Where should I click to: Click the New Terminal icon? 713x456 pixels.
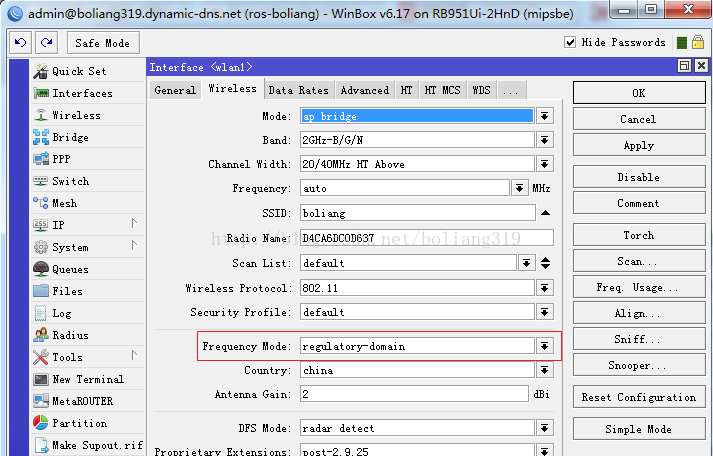[x=40, y=379]
